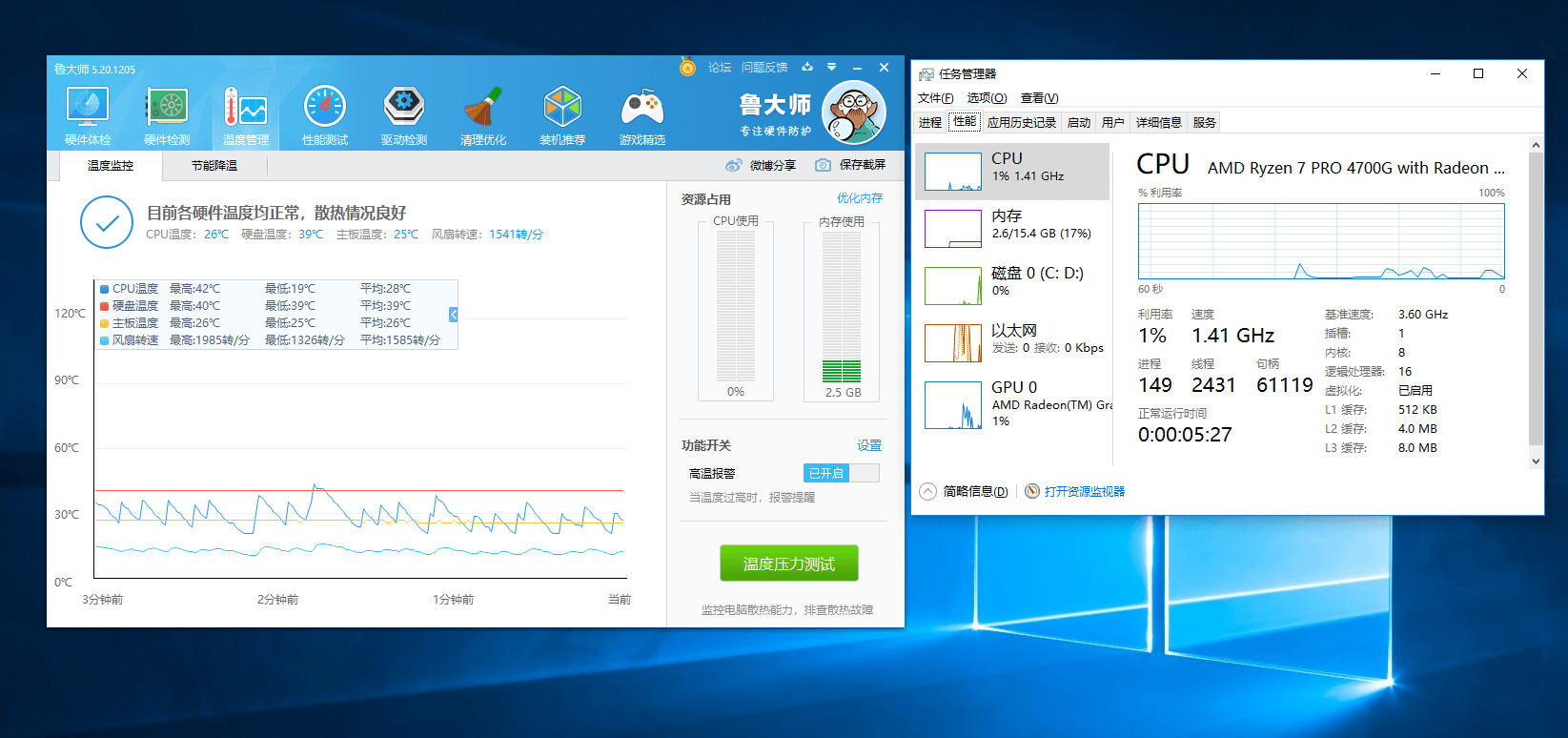This screenshot has height=738, width=1568.
Task: Launch the 性能测试 benchmark gauge icon
Action: click(x=325, y=108)
